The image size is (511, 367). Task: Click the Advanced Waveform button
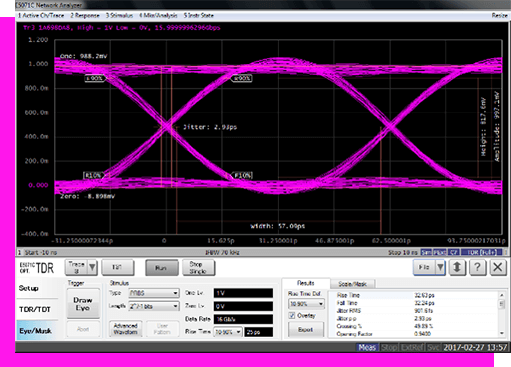pos(125,329)
